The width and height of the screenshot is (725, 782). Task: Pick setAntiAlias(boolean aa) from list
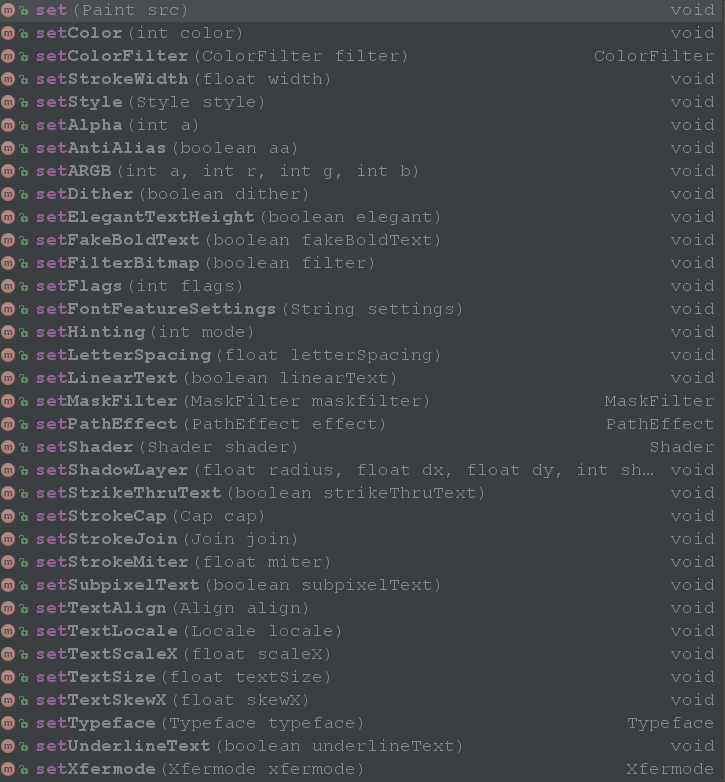click(x=362, y=148)
